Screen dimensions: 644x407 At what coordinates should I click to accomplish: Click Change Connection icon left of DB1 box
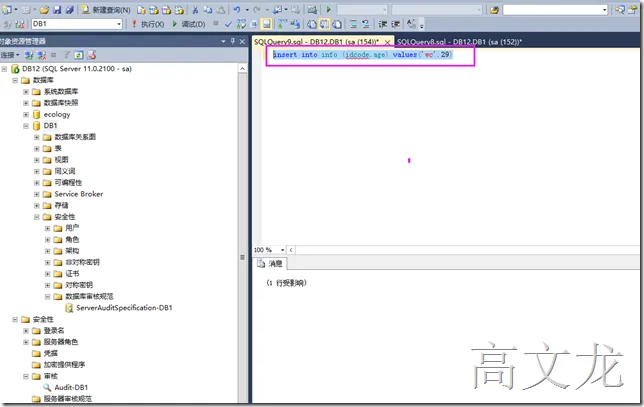click(19, 25)
